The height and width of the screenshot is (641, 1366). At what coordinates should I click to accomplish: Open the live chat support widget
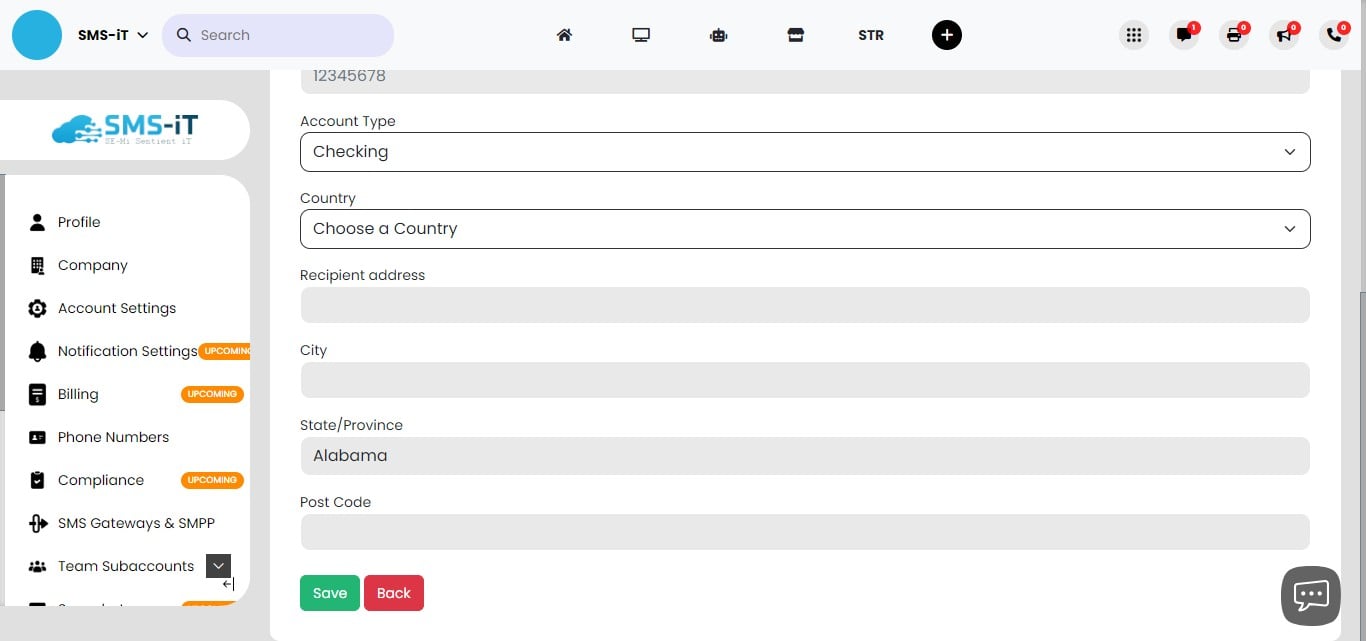pos(1310,595)
